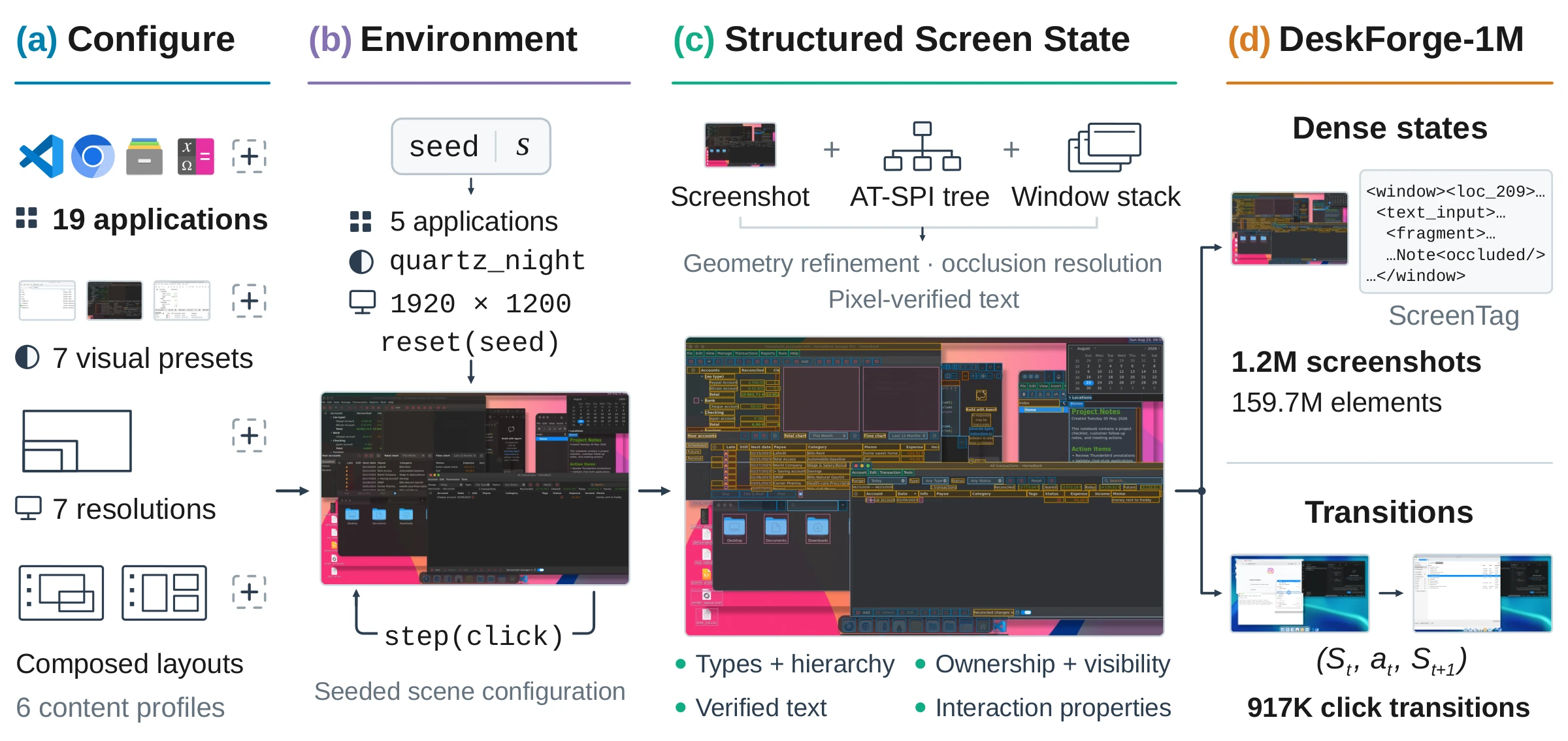Select the Home tab in panel (c) notes window
The image size is (1568, 741).
click(x=1077, y=404)
